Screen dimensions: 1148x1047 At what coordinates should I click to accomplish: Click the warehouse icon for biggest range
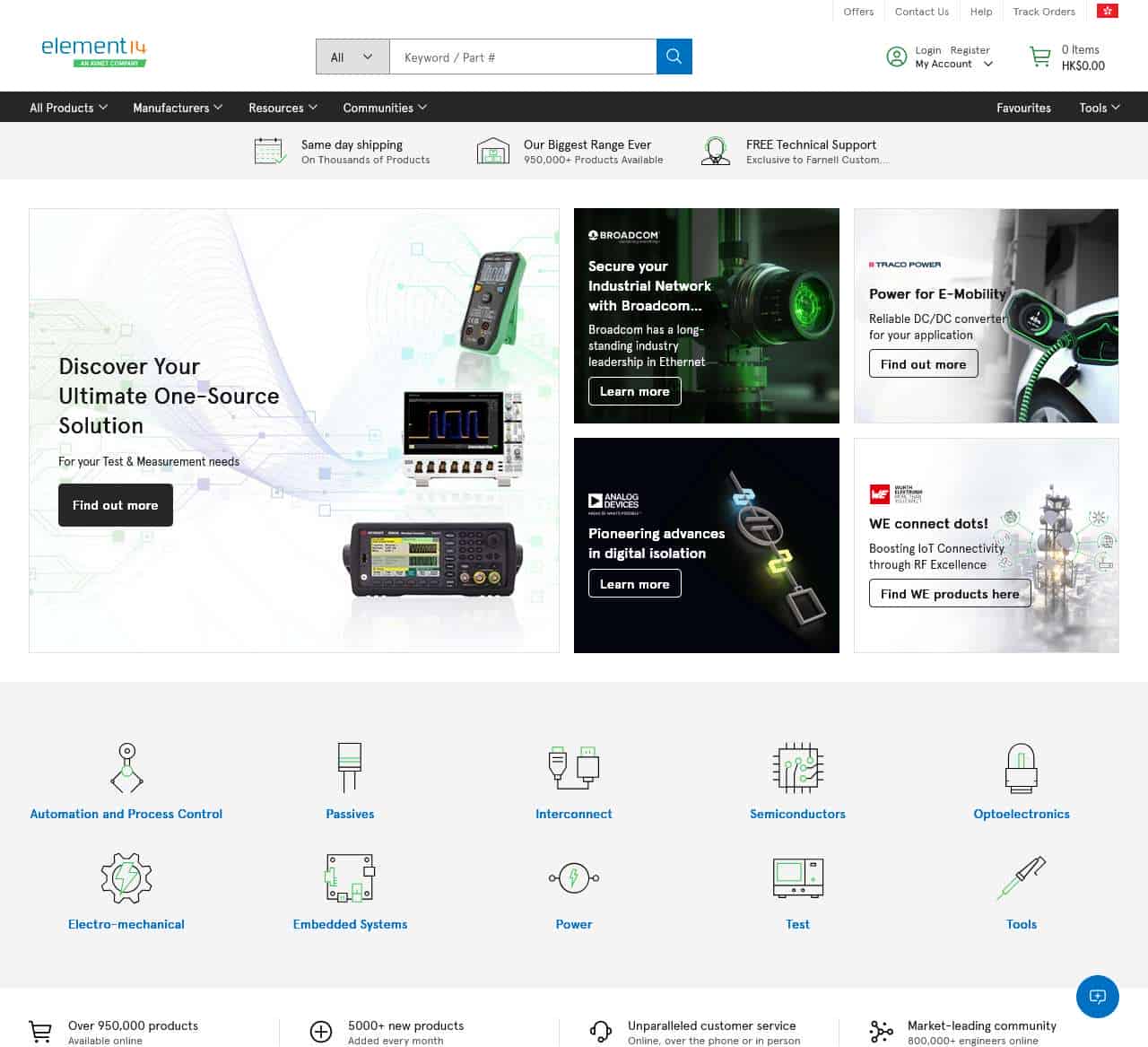click(492, 151)
